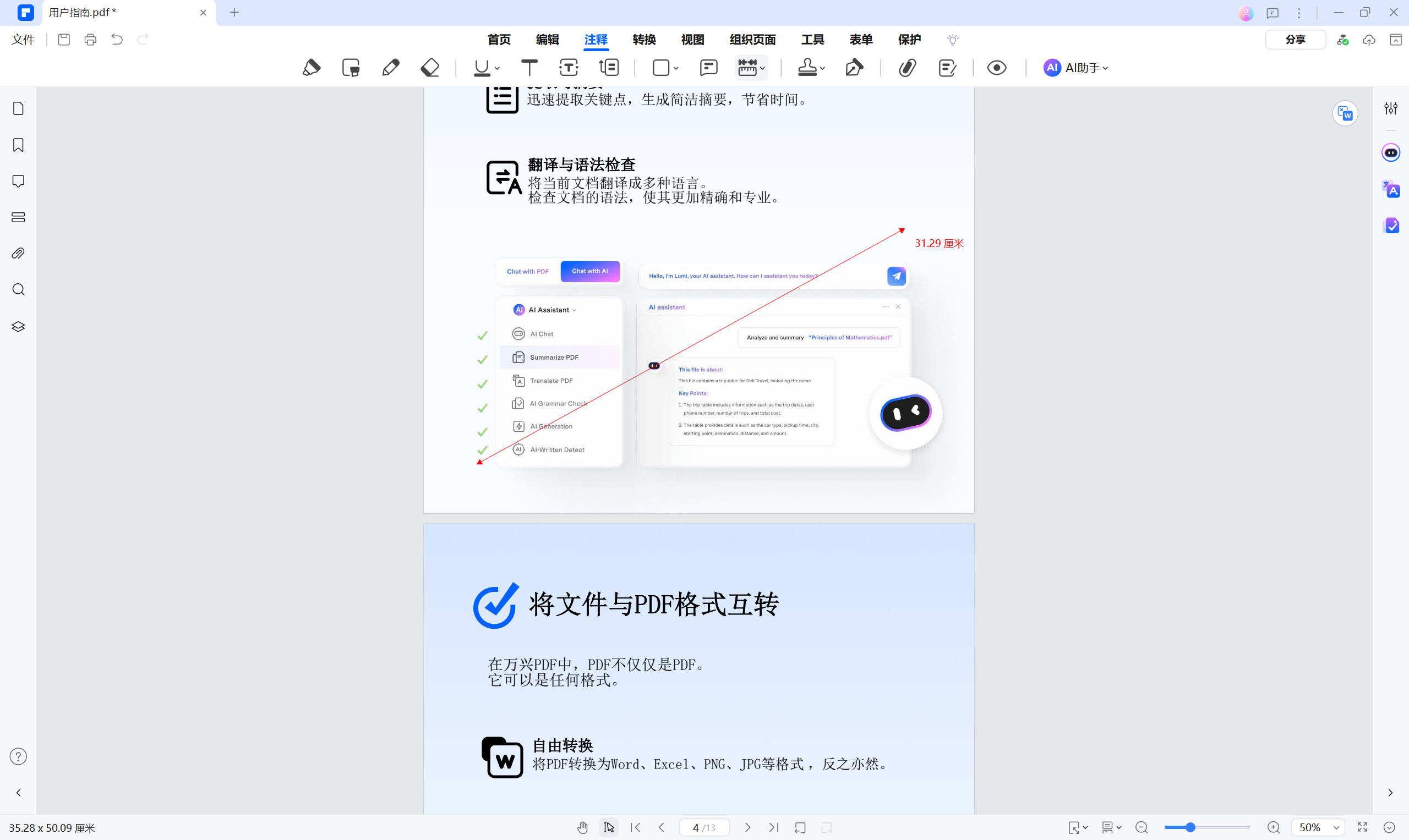Attach a file annotation
Screen dimensions: 1409x840
[906, 67]
